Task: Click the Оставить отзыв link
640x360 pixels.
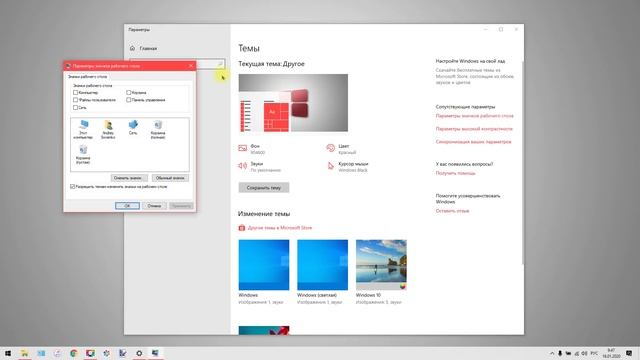Action: (452, 211)
